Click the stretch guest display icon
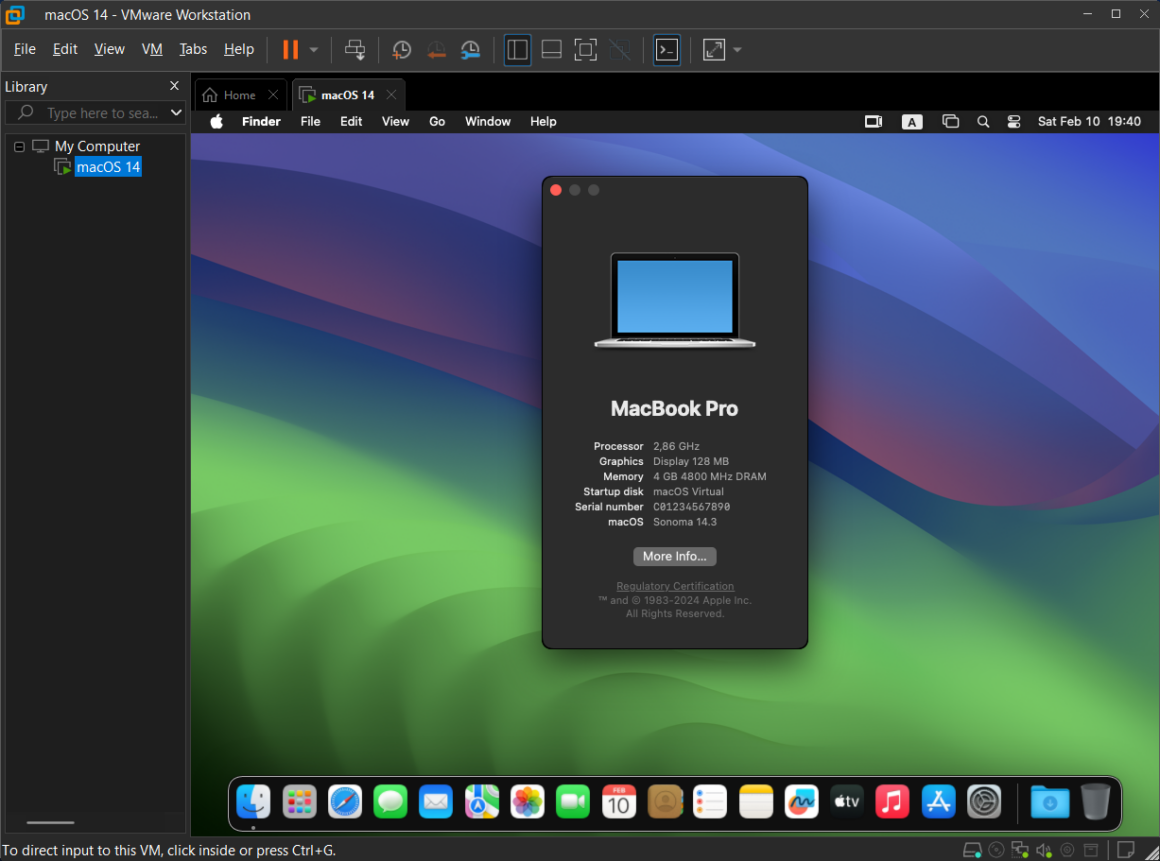 tap(714, 50)
